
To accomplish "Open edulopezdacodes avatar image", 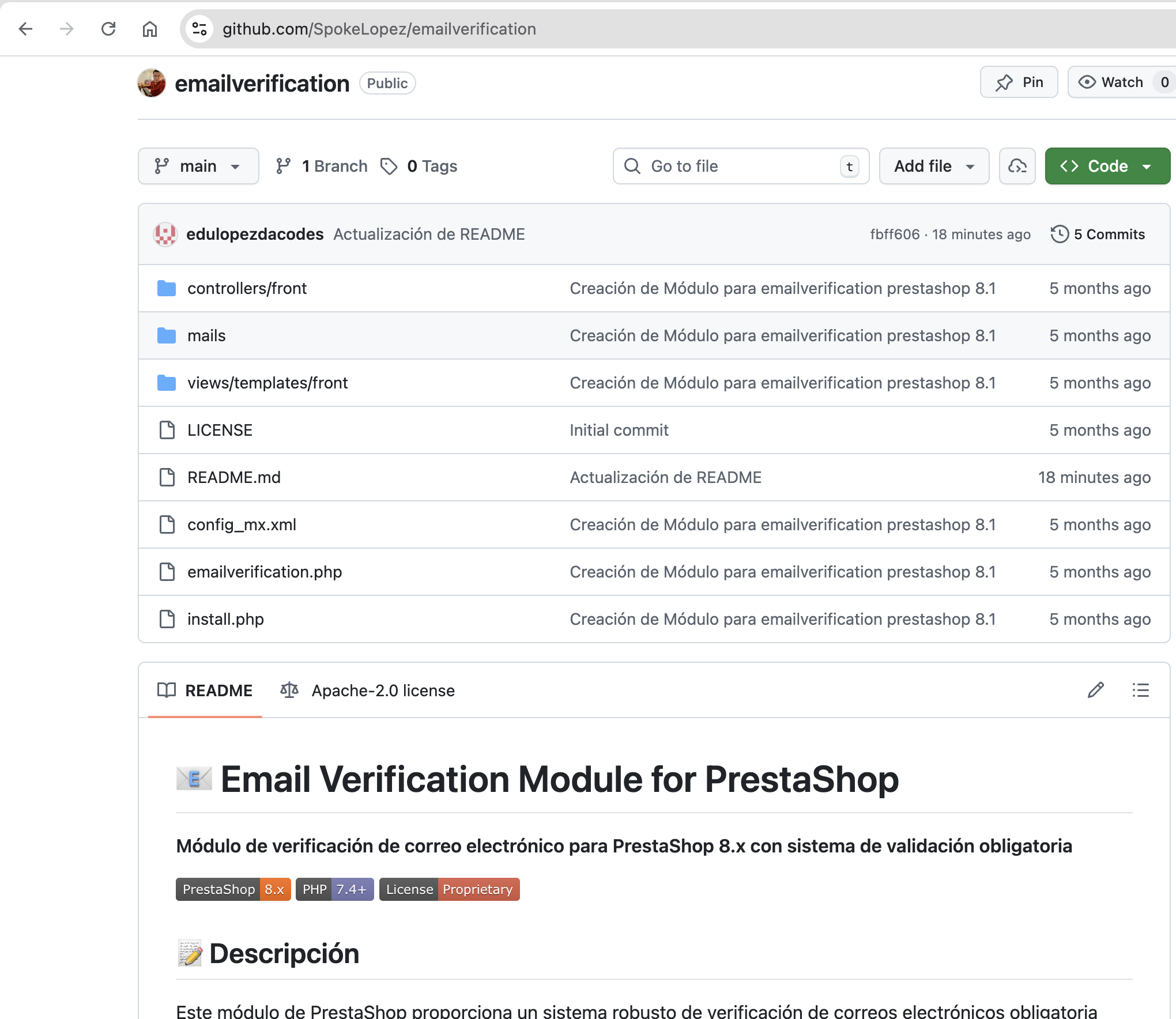I will [165, 234].
